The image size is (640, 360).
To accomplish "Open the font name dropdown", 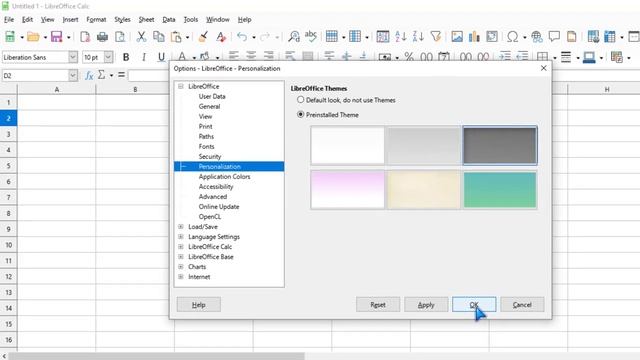I will (73, 57).
